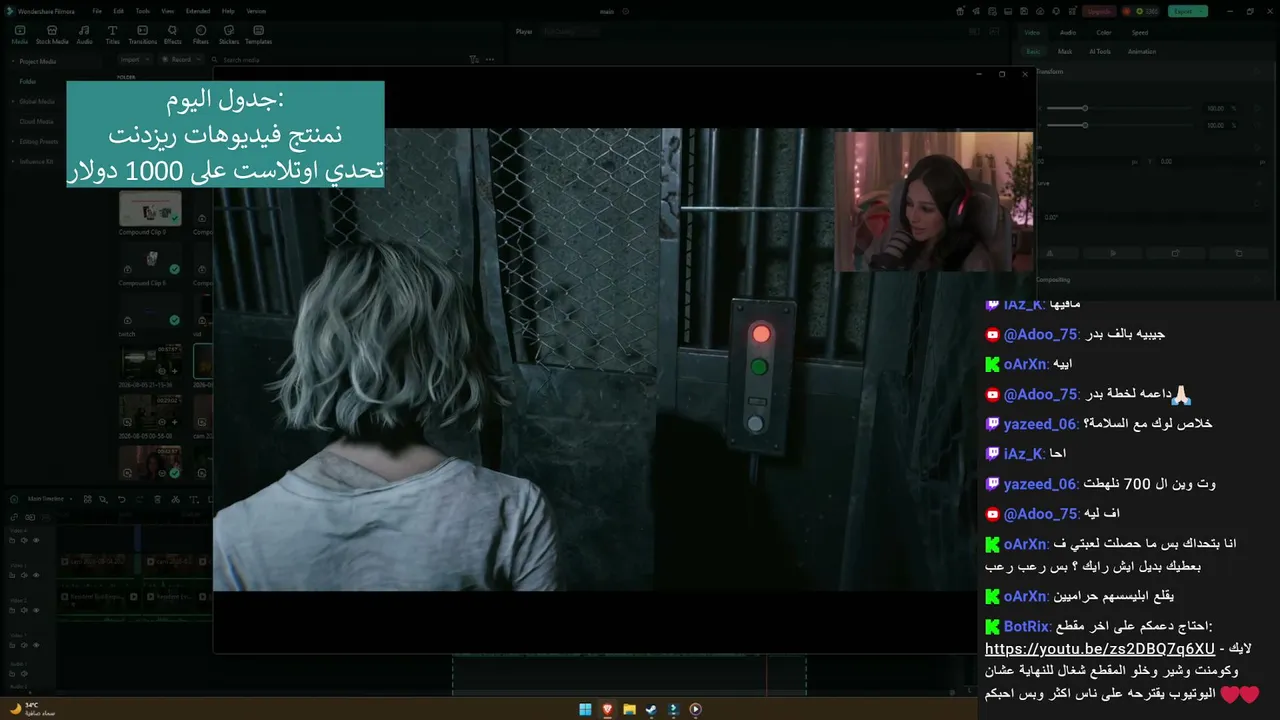Expand the Influence Kit section

pos(14,161)
